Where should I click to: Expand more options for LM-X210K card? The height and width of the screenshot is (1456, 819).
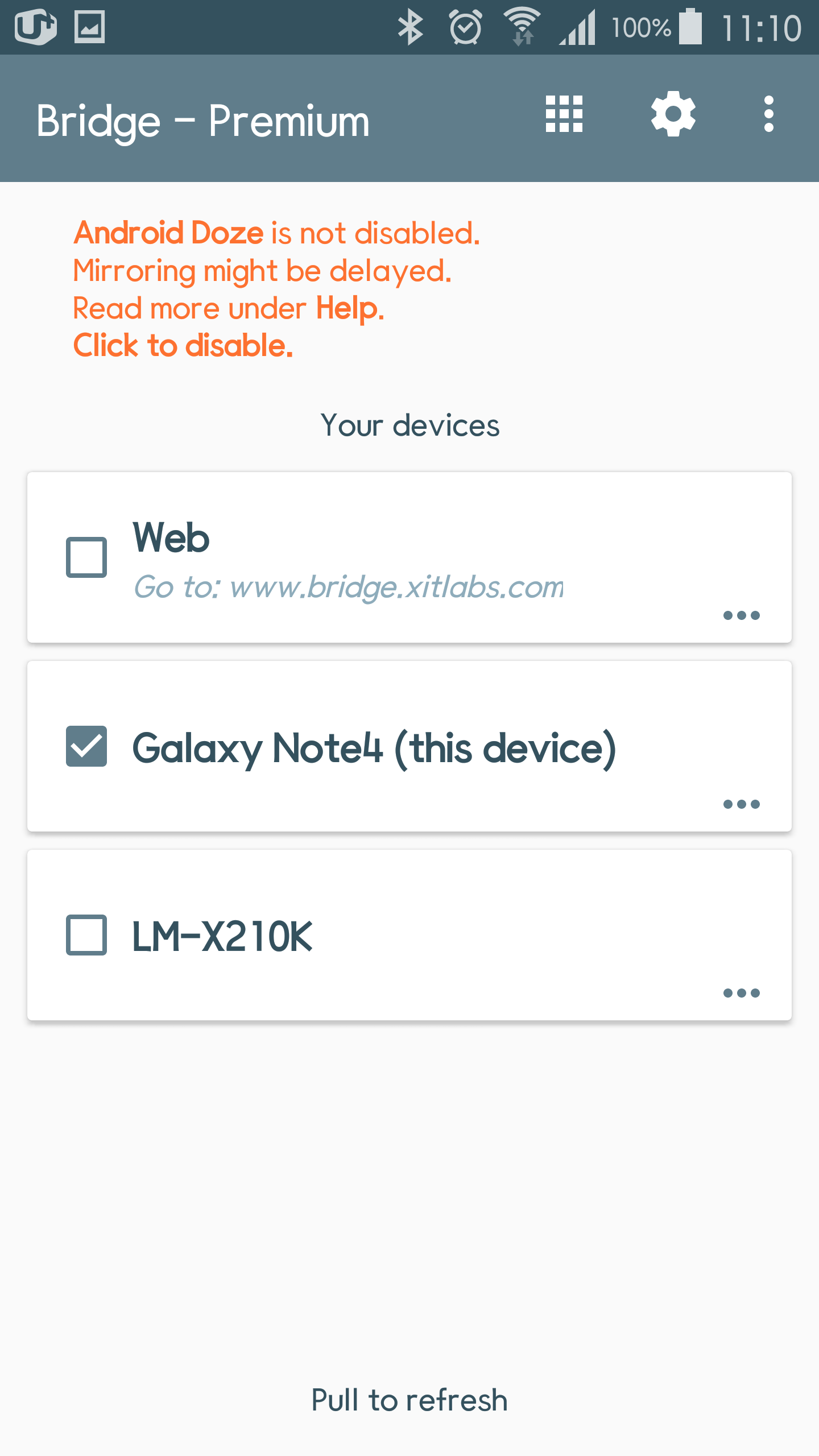click(x=741, y=993)
